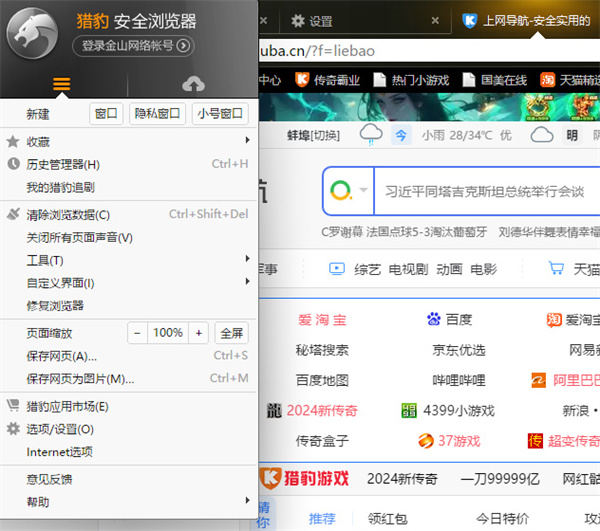Click the 超变传奇 red icon
The image size is (600, 531).
[x=535, y=441]
